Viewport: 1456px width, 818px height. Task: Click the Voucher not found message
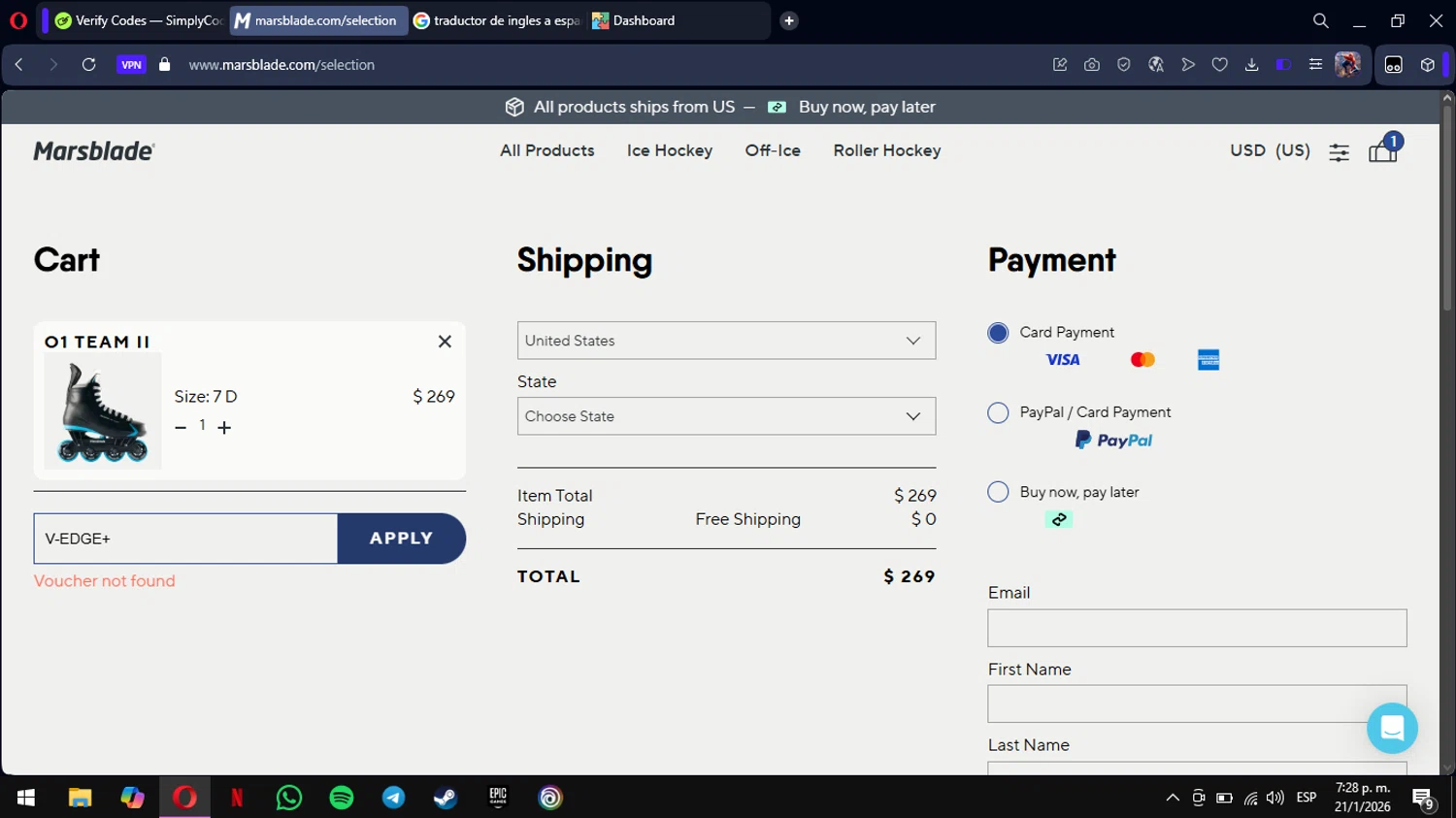[105, 581]
